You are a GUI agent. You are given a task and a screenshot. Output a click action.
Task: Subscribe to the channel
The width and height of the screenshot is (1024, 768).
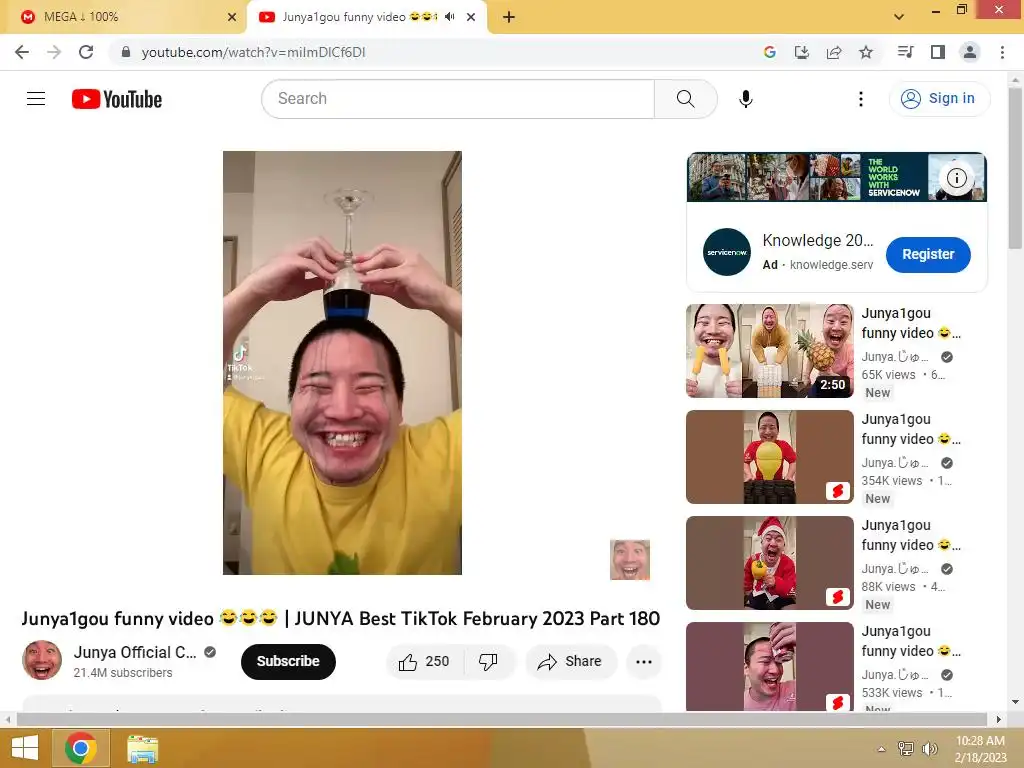click(288, 662)
